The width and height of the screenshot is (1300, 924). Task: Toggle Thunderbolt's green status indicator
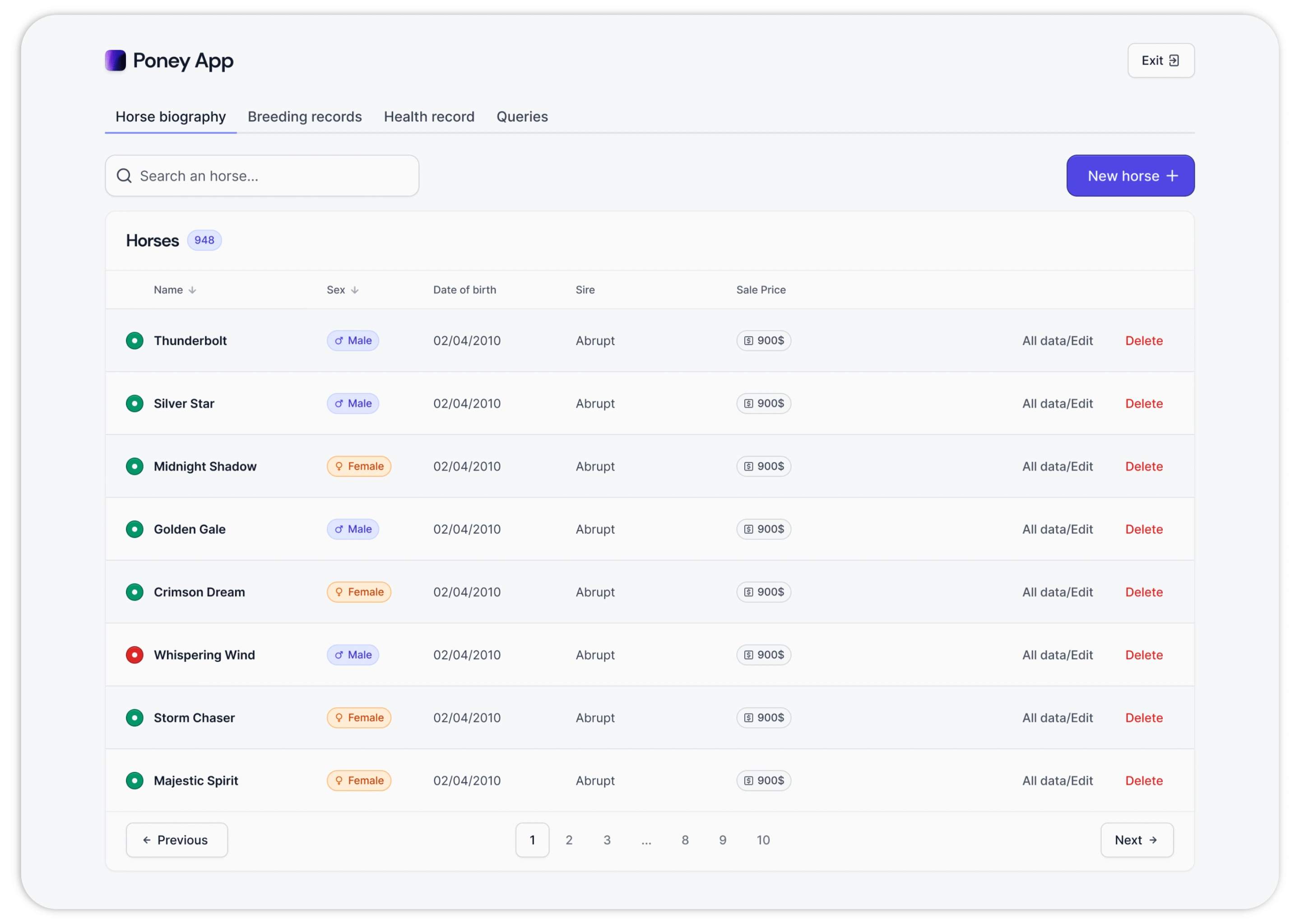click(x=135, y=340)
